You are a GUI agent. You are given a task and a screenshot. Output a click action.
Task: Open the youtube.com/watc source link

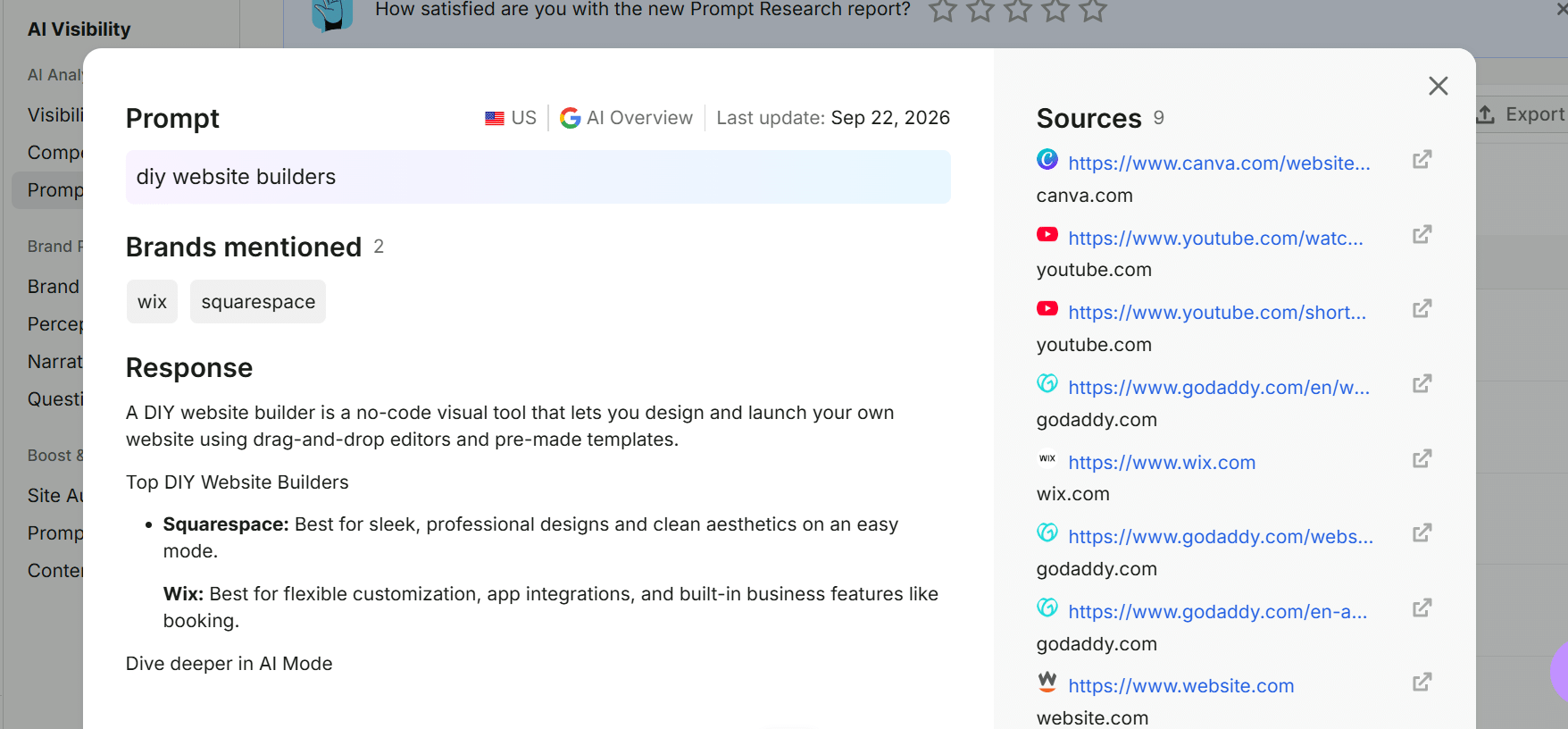click(x=1215, y=239)
